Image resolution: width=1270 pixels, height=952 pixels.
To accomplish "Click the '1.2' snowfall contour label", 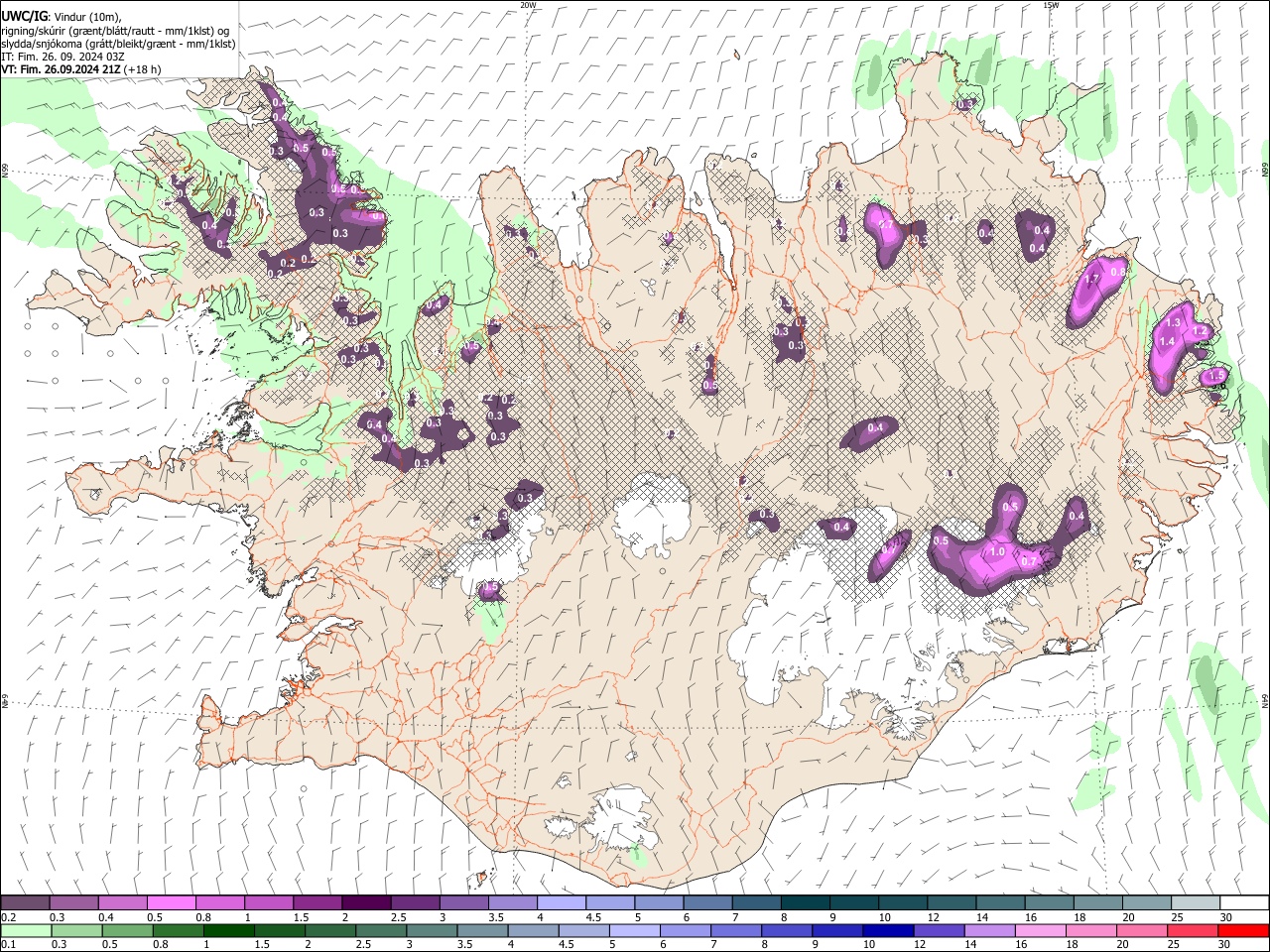I will [x=1200, y=331].
